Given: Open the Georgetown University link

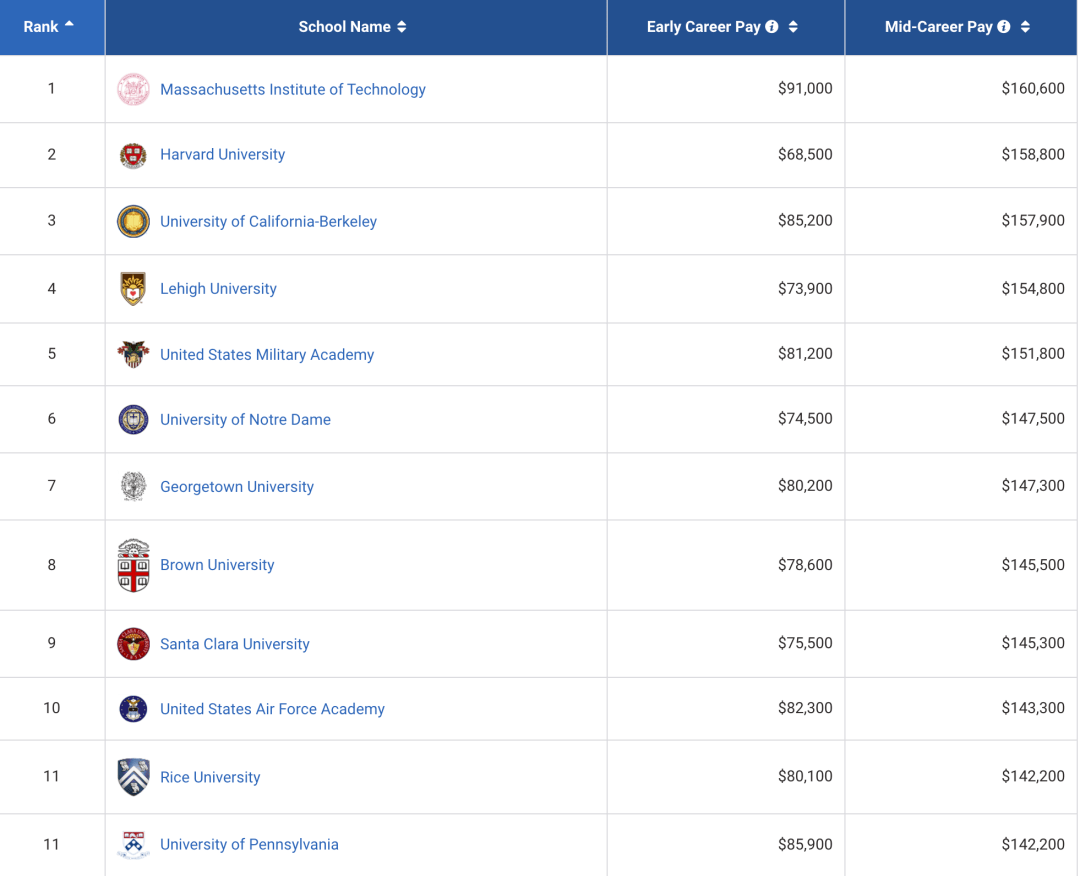Looking at the screenshot, I should click(x=237, y=487).
